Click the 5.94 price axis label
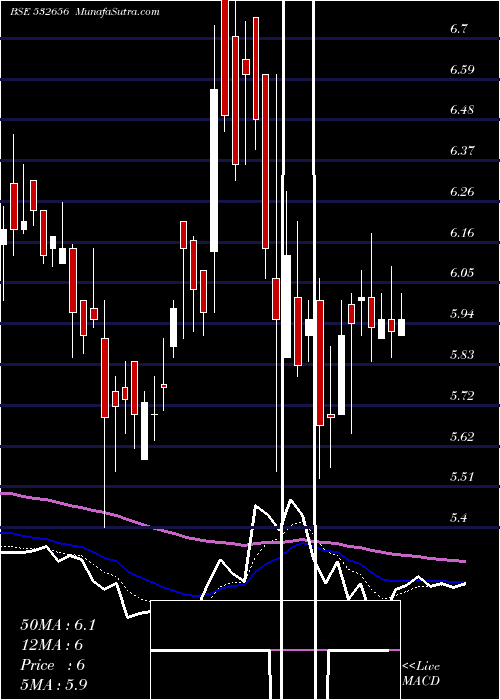 462,314
